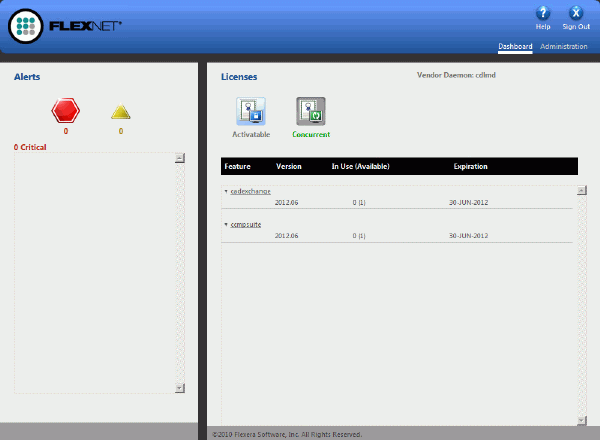Click compsuite version 2012.06

[286, 236]
